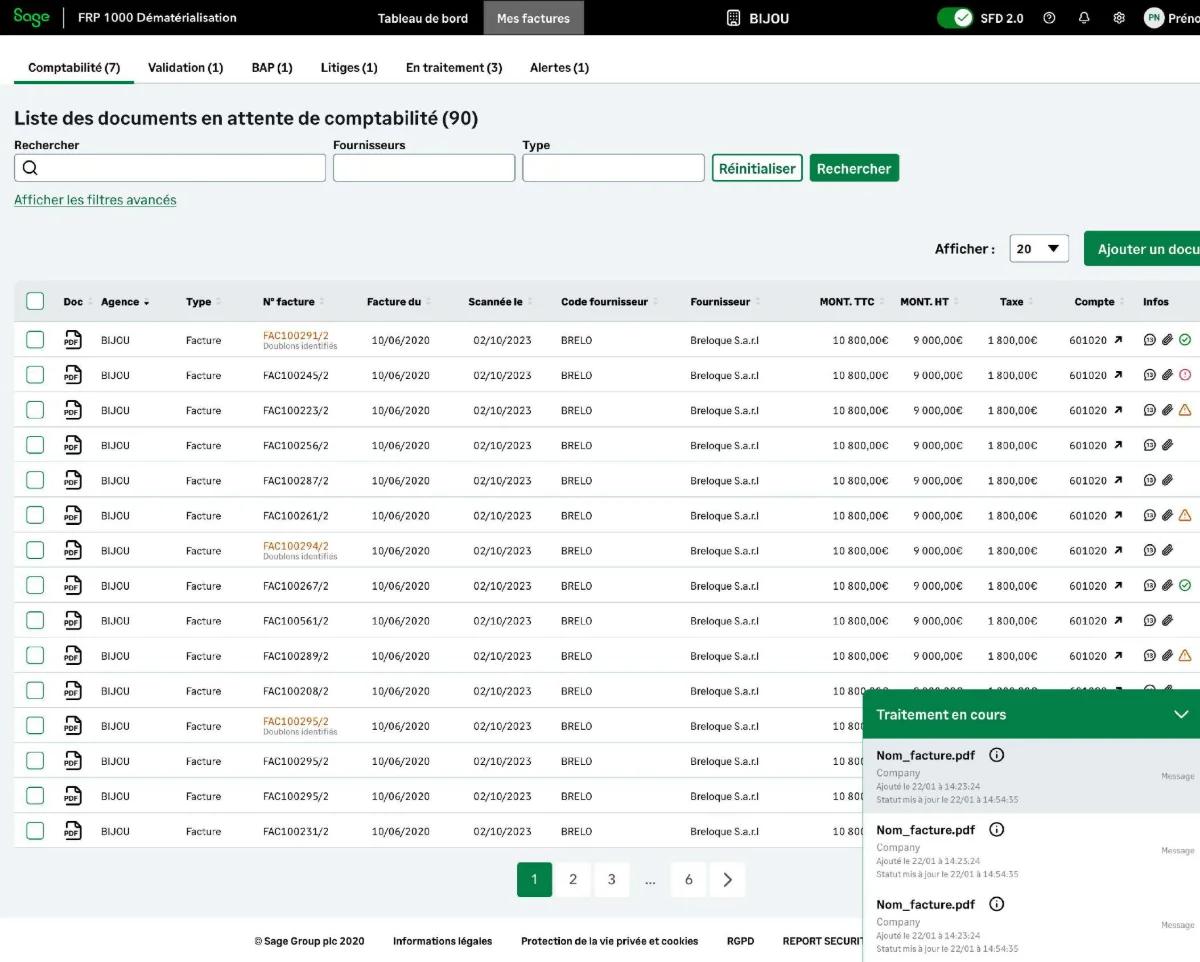Toggle the SFD 2.0 switch
Image resolution: width=1200 pixels, height=962 pixels.
coord(955,18)
